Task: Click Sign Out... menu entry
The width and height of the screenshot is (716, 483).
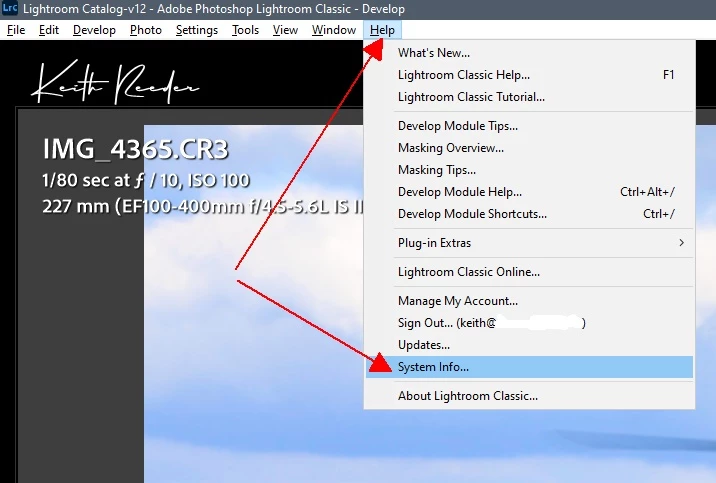Action: 529,323
